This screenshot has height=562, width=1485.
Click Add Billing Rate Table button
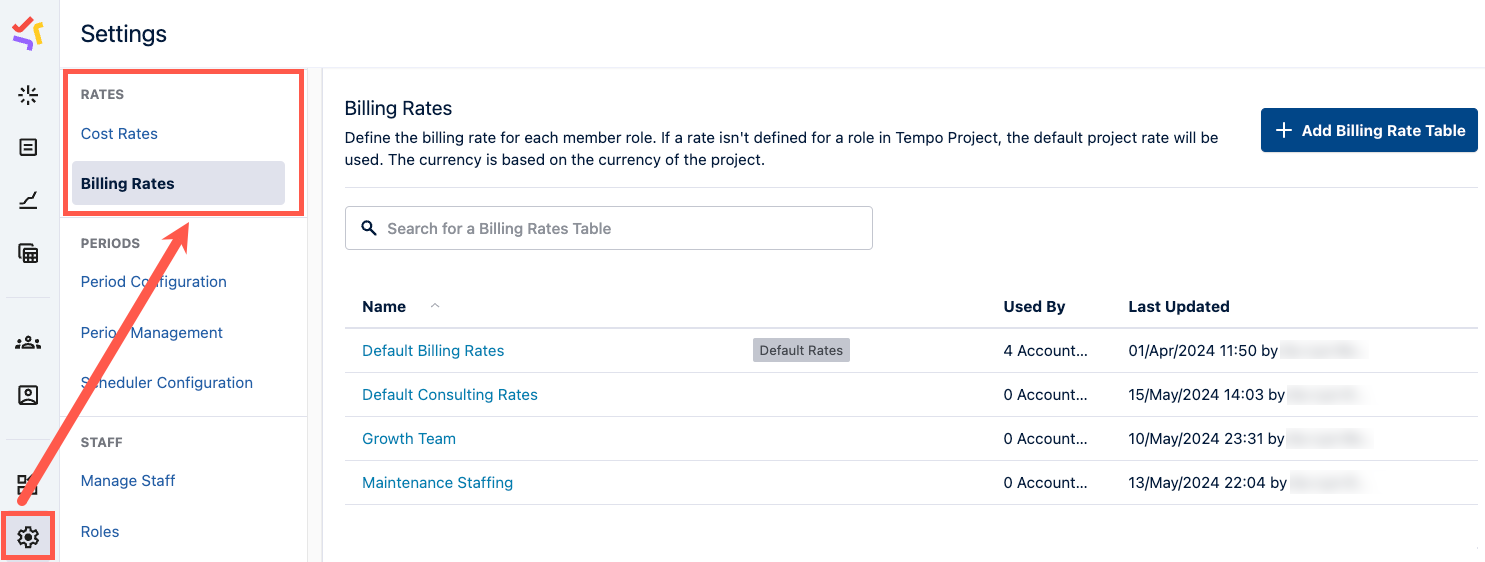point(1368,131)
